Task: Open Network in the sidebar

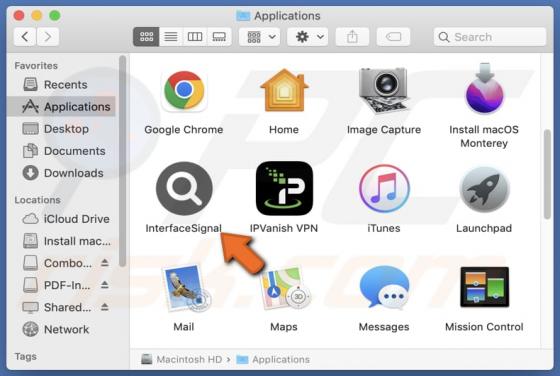Action: click(61, 329)
